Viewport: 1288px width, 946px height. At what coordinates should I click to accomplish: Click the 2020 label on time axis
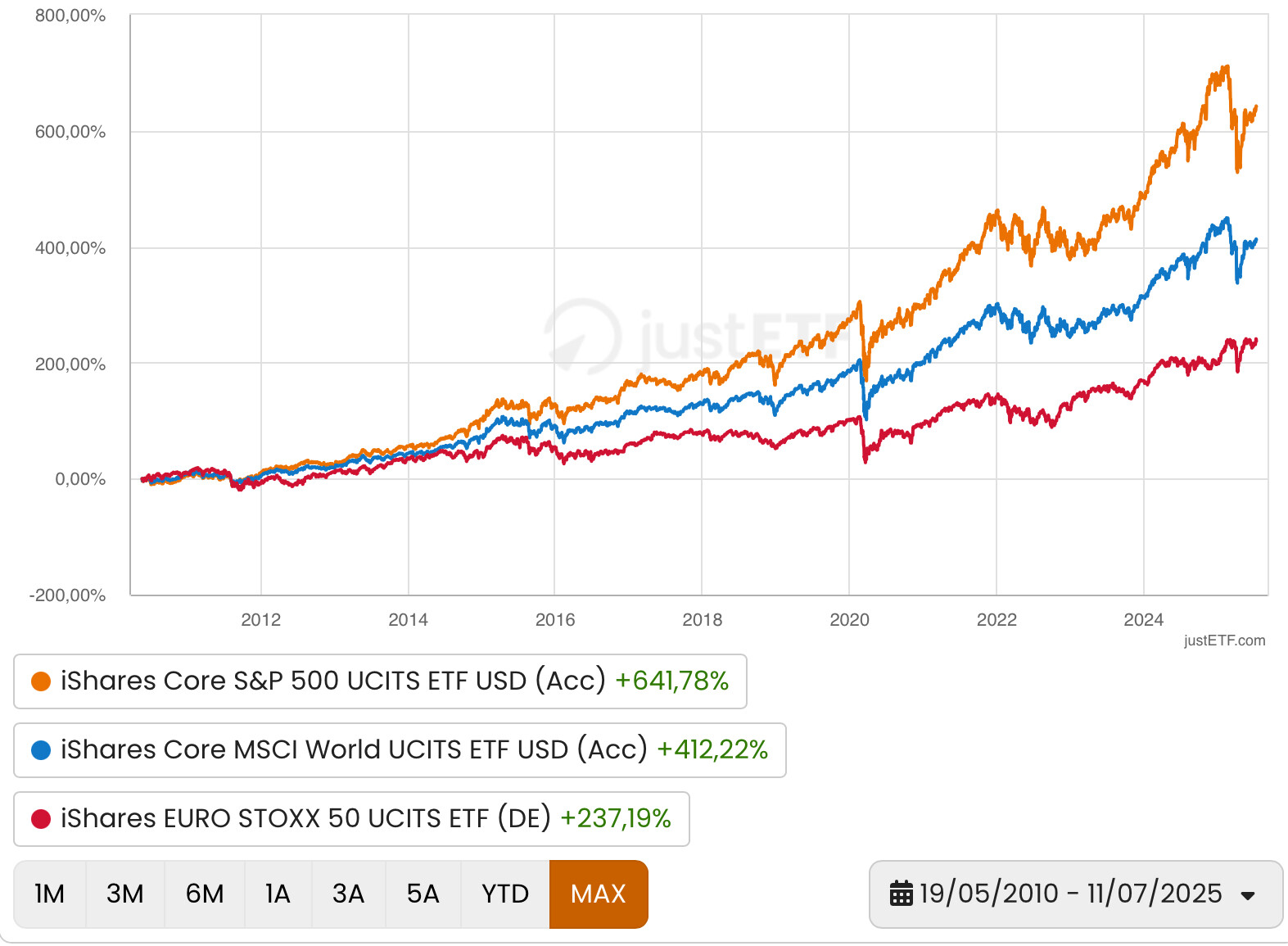849,620
